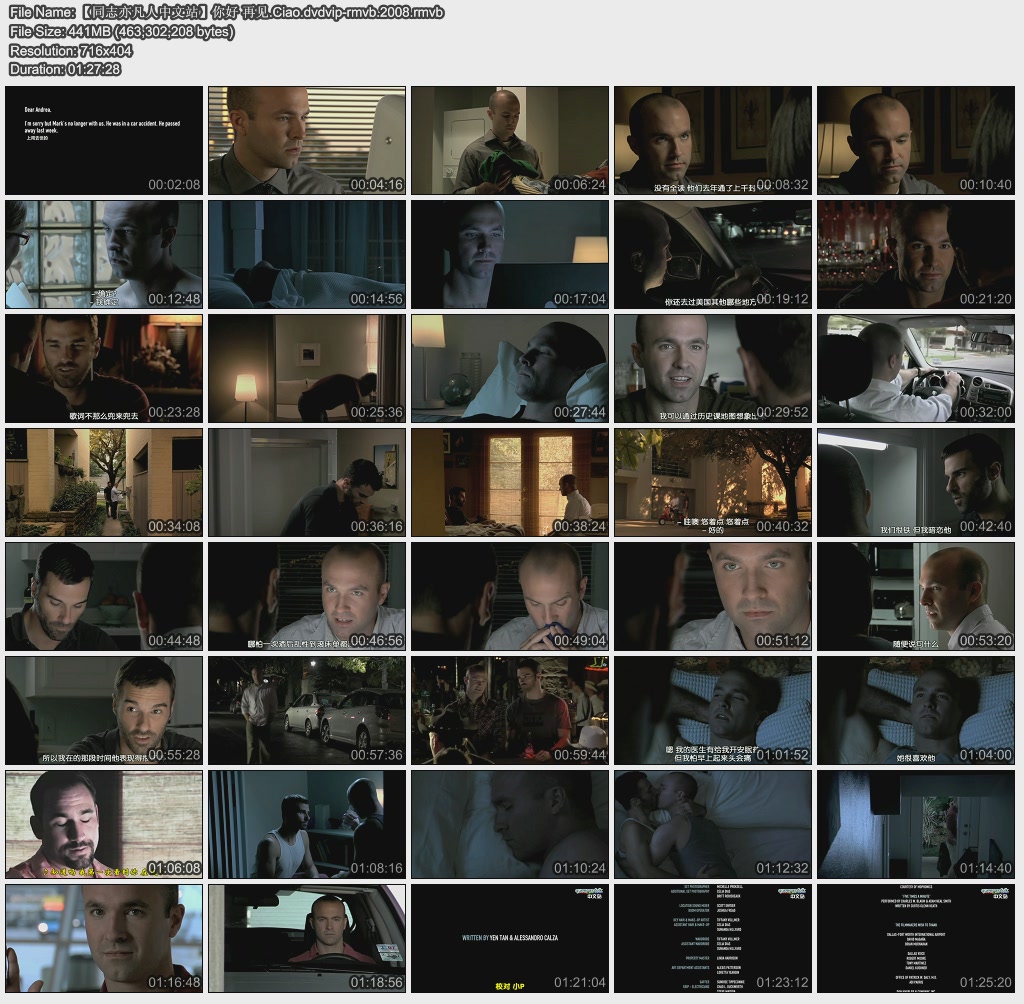
Task: Click the File Name text line
Action: tap(226, 12)
